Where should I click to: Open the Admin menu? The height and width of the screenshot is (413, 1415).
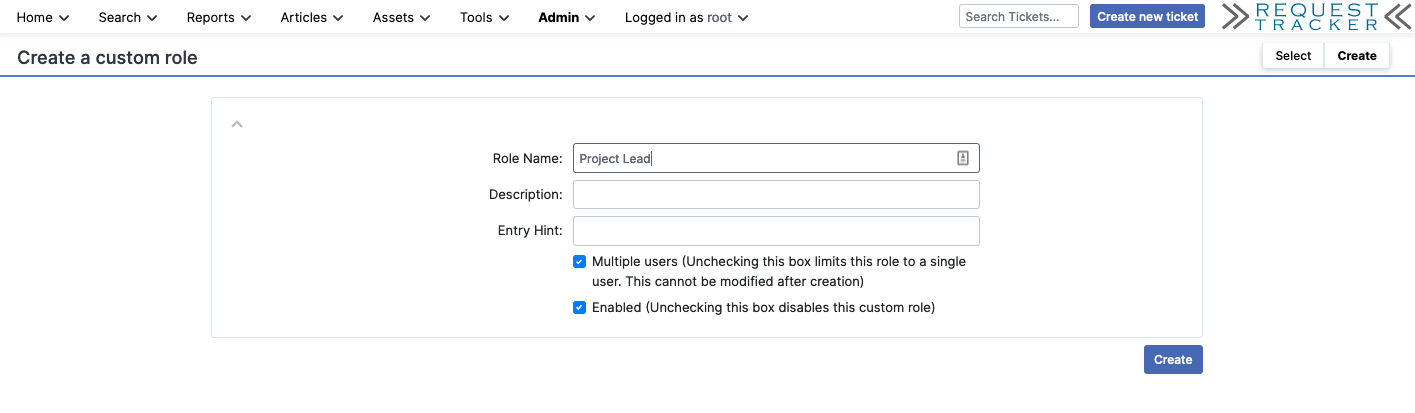click(x=567, y=17)
